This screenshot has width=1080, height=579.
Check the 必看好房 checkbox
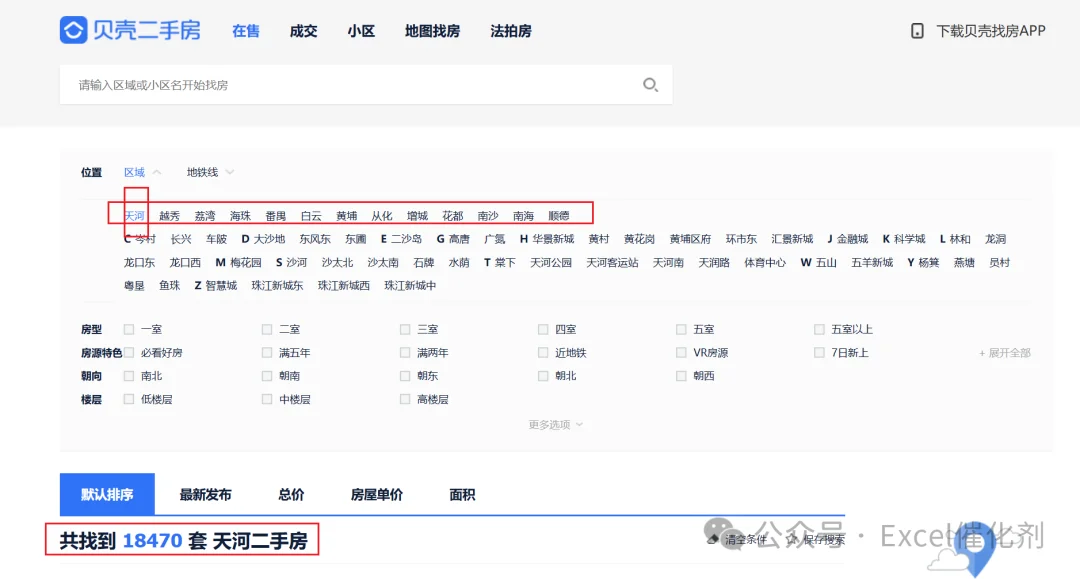point(129,352)
